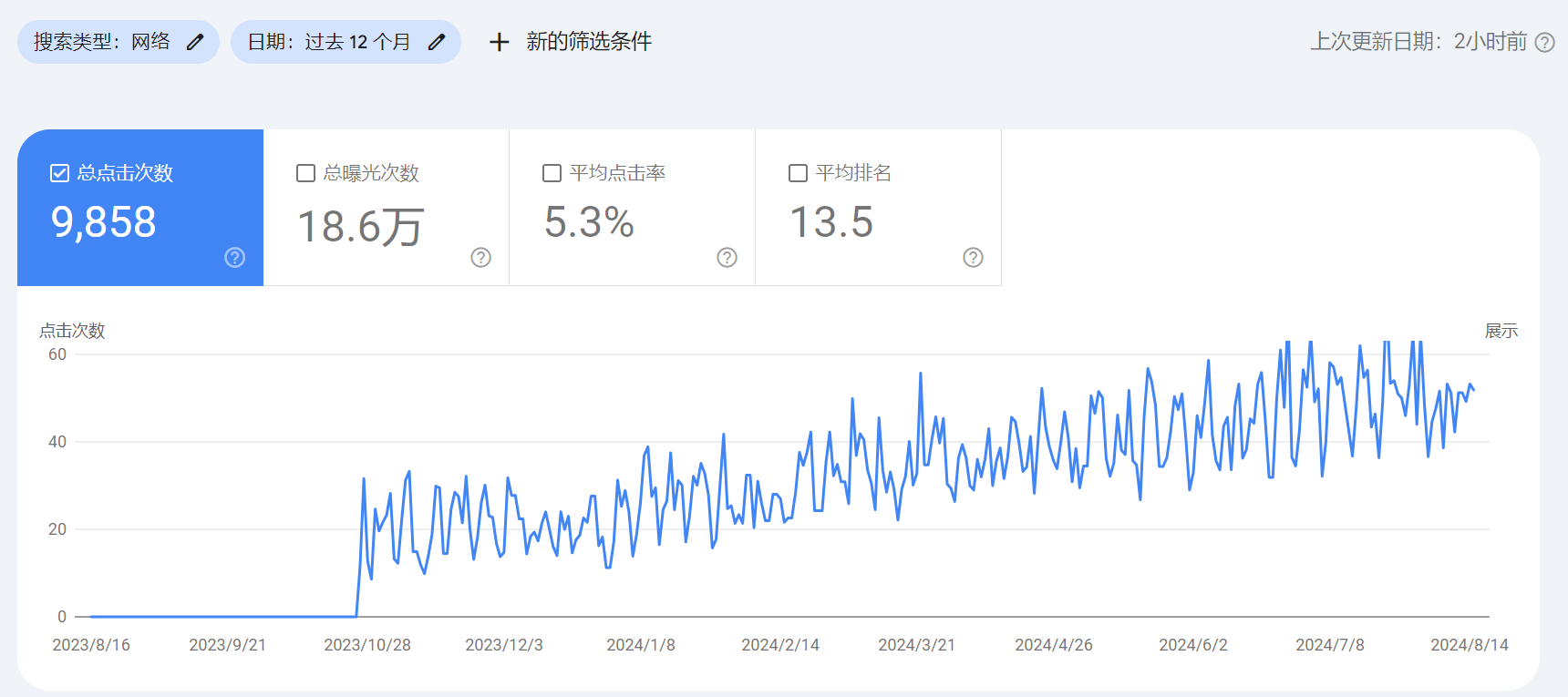
Task: Open the 日期：过去 12 个月 filter chip
Action: [346, 42]
